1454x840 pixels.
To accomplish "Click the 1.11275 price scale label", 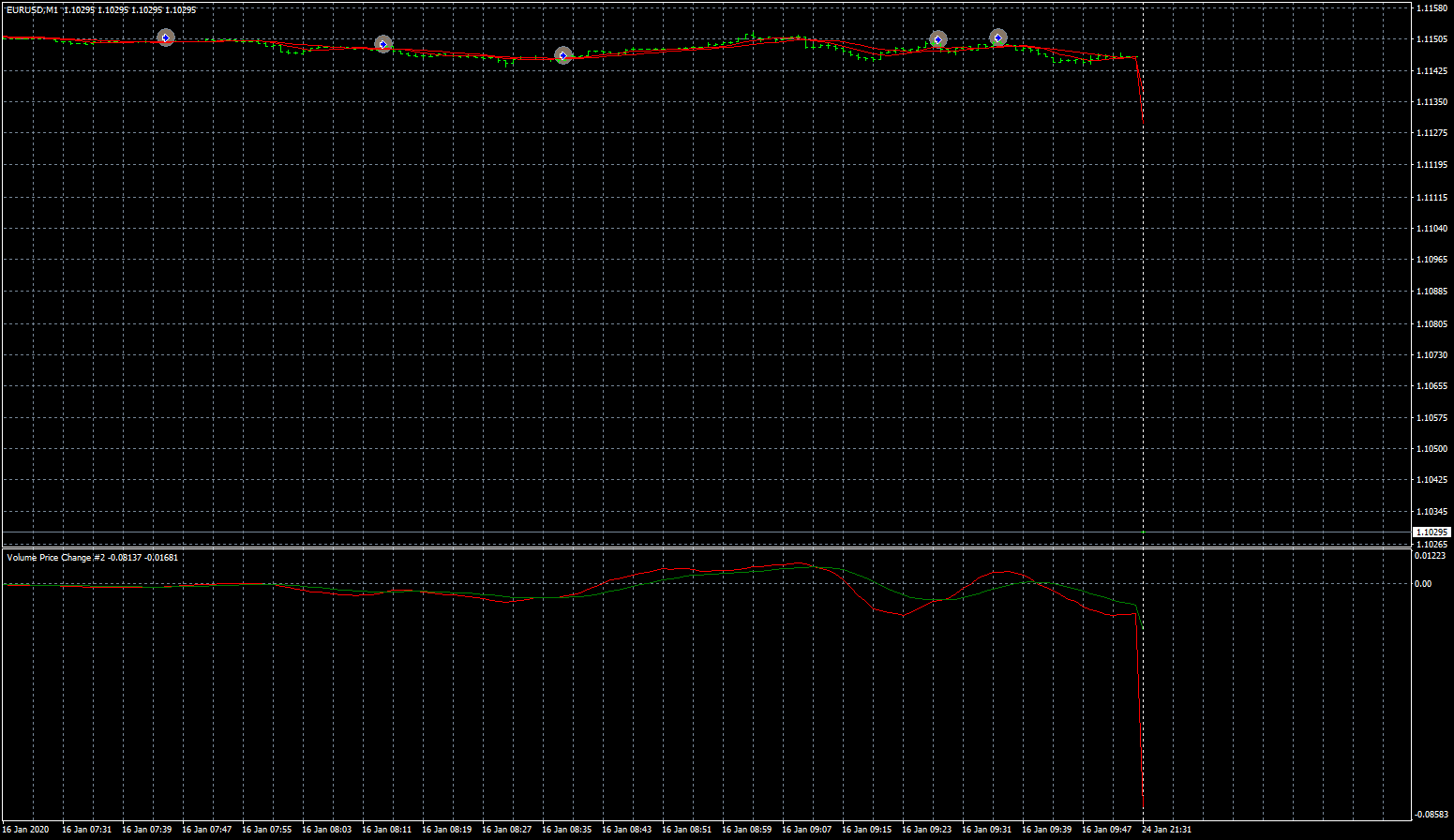I will [1432, 133].
